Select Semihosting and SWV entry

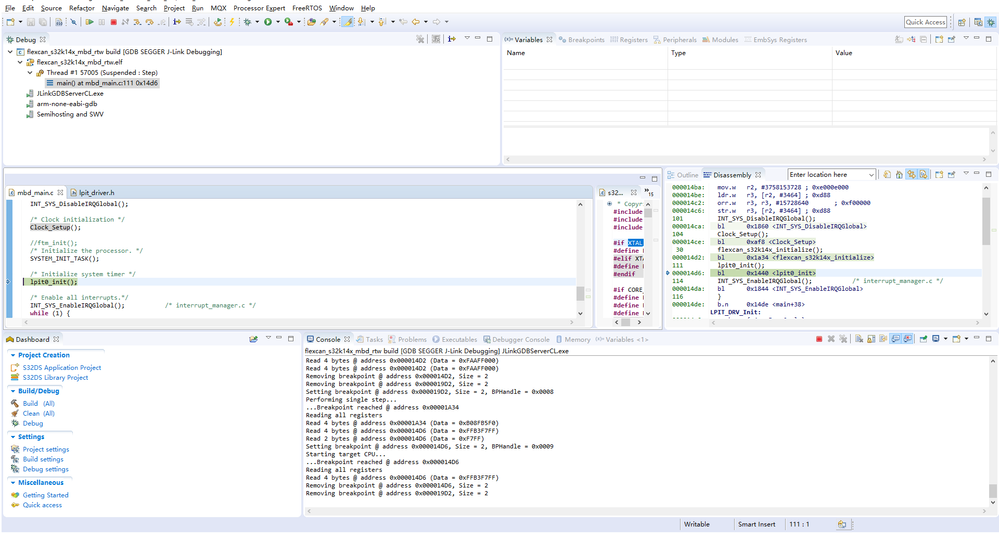click(69, 114)
